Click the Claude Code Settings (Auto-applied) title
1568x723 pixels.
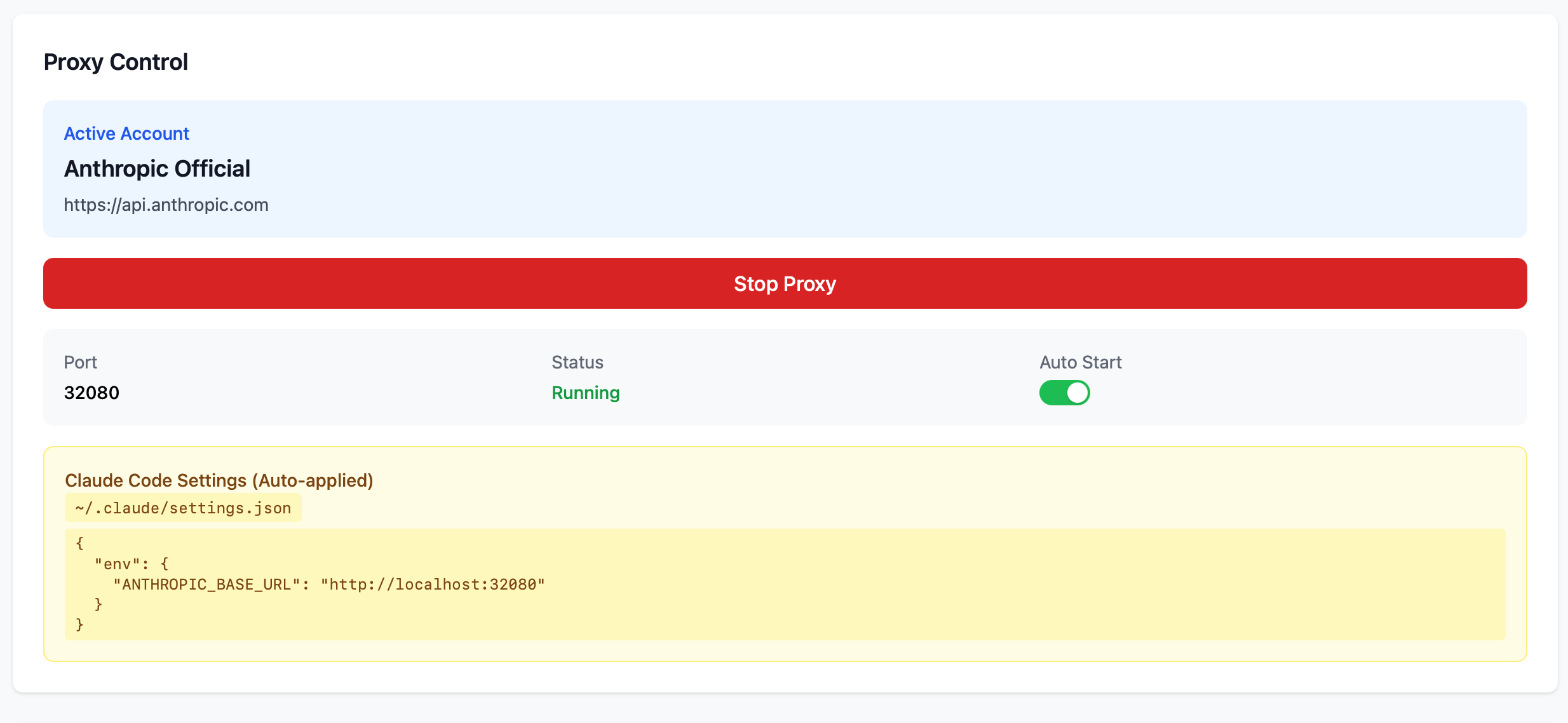(219, 480)
